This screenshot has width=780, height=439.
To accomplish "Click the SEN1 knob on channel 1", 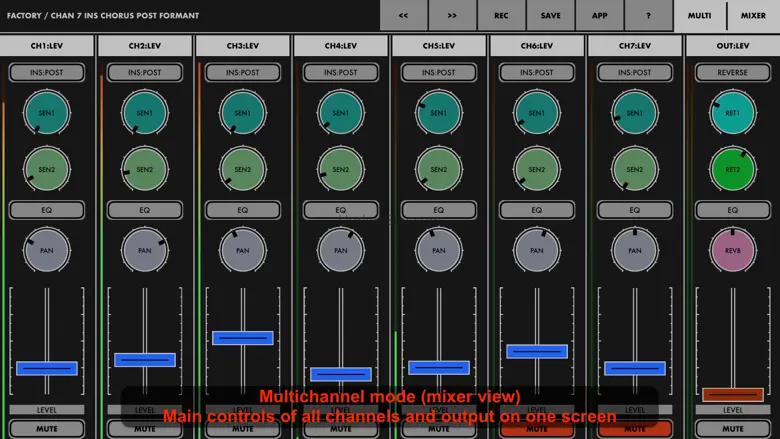I will click(47, 114).
